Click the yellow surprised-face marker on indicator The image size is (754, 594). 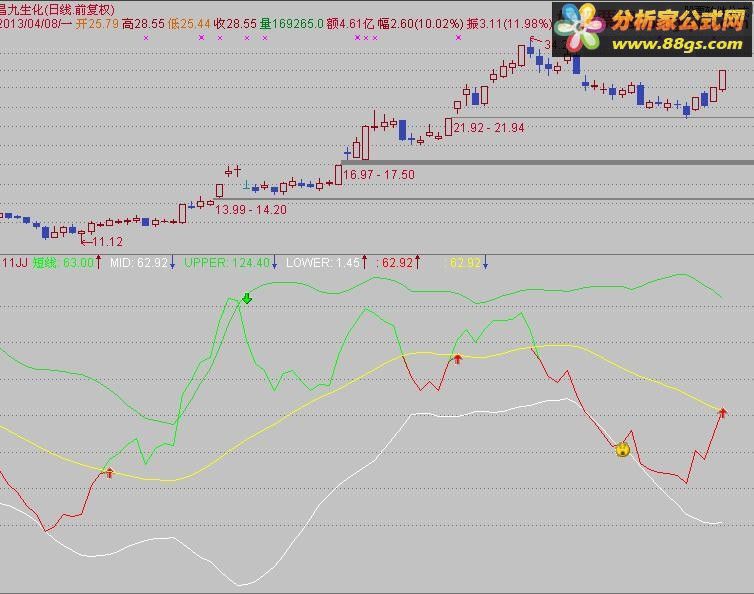click(x=623, y=450)
